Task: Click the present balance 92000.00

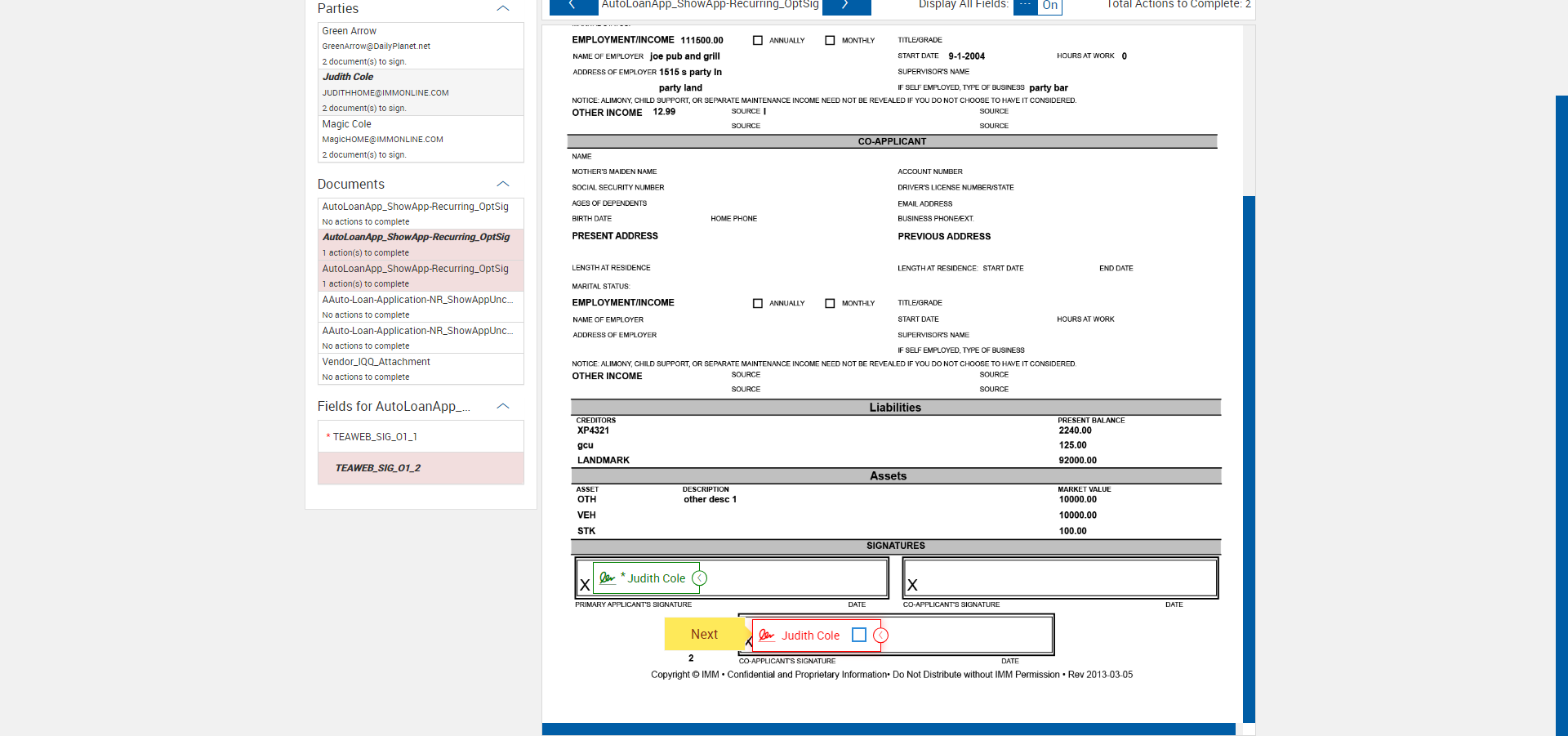Action: click(1078, 461)
